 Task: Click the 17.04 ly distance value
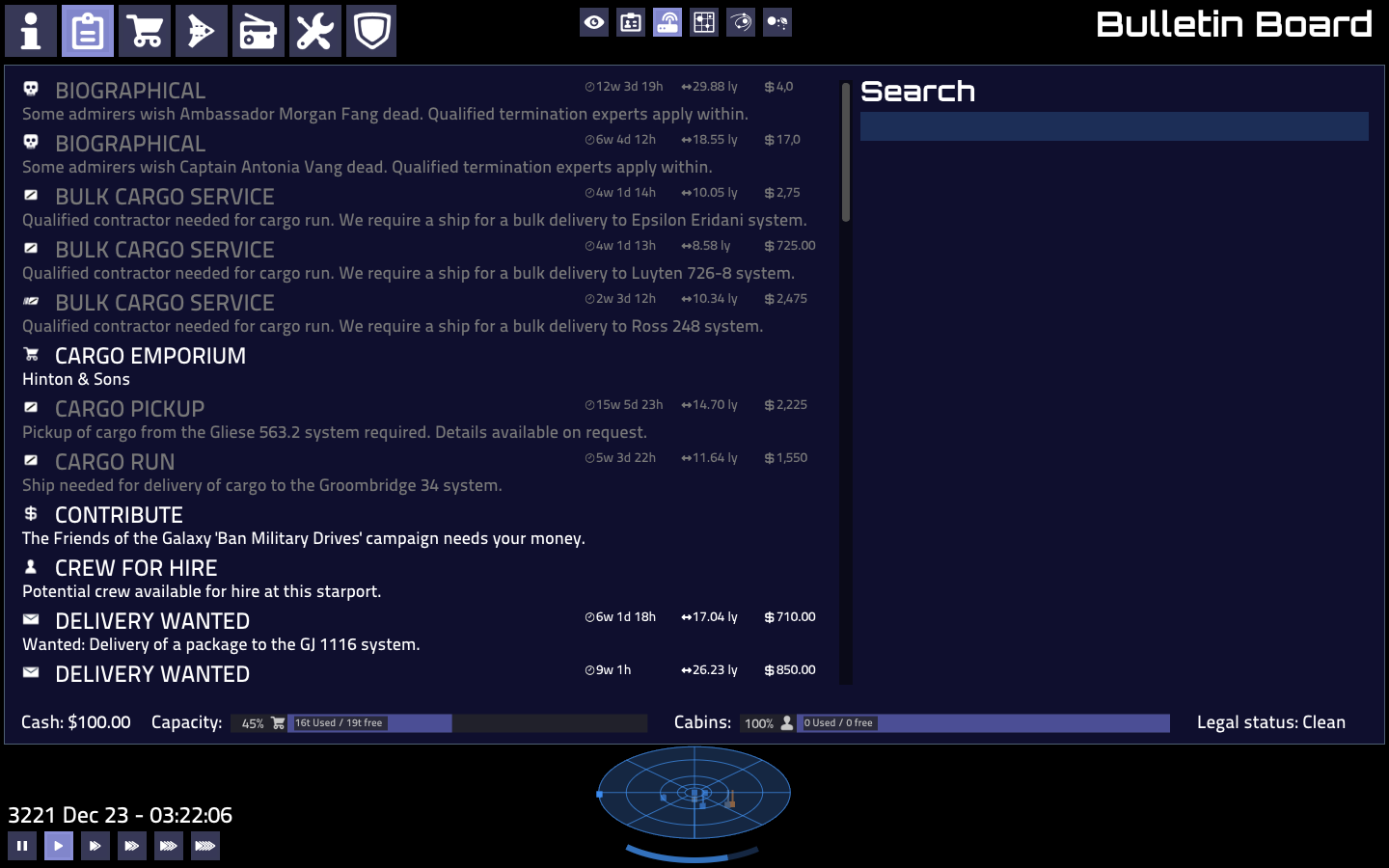pyautogui.click(x=710, y=617)
